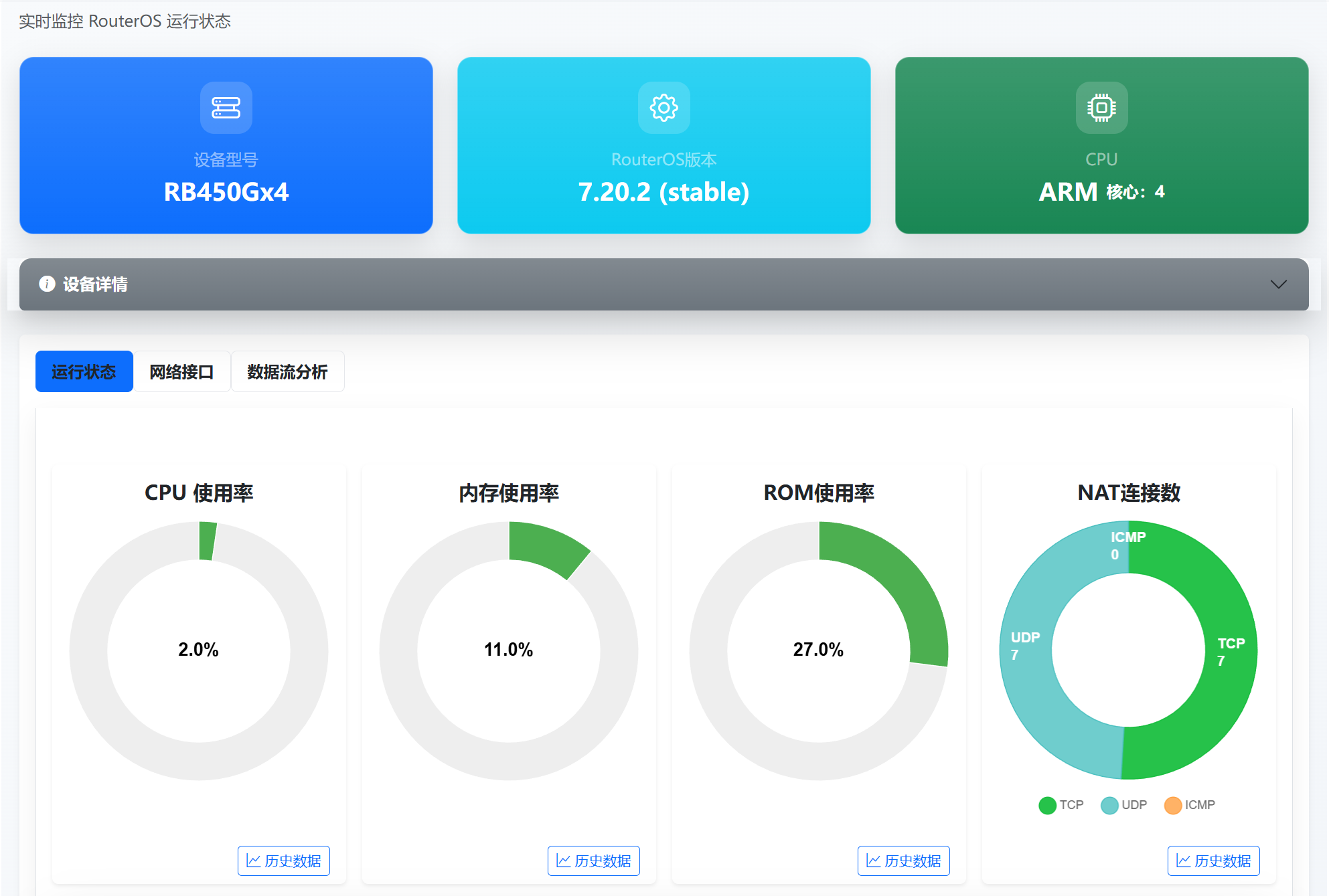Toggle TCP series in NAT legend
Screen dimensions: 1329x896
point(1061,805)
